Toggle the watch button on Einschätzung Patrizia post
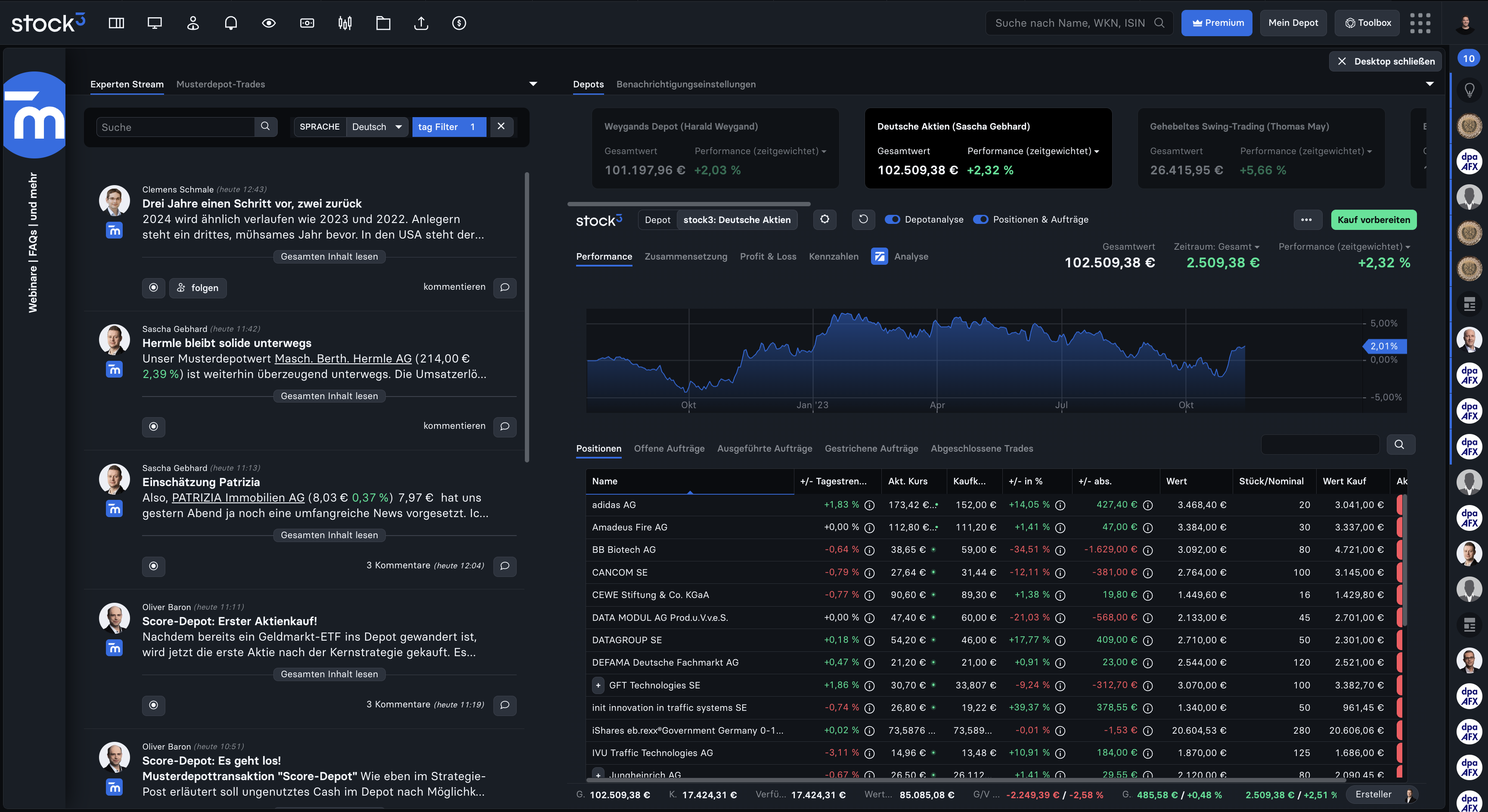The height and width of the screenshot is (812, 1488). coord(154,566)
